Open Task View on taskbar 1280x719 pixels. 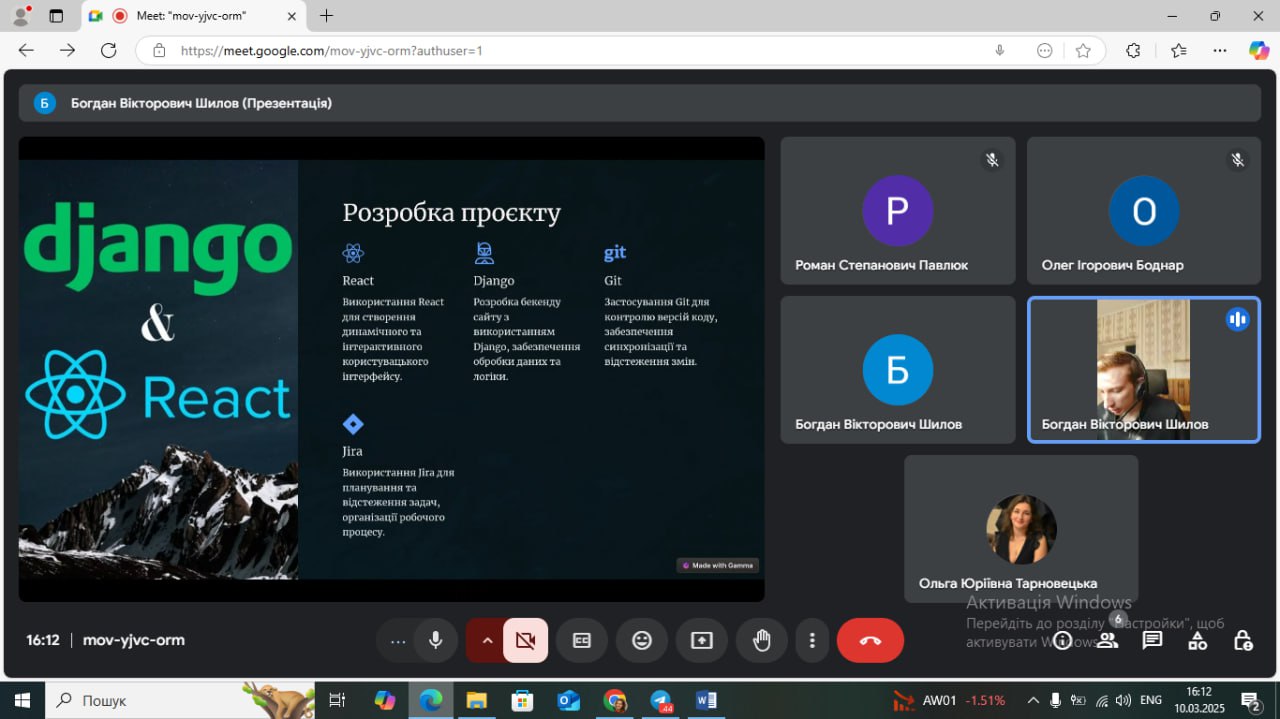pyautogui.click(x=337, y=700)
